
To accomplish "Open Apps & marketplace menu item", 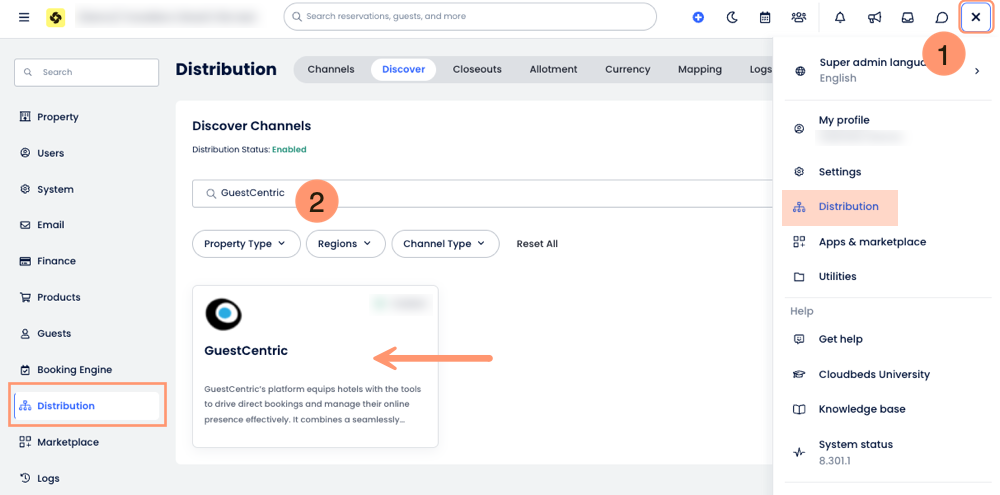I will coord(871,242).
